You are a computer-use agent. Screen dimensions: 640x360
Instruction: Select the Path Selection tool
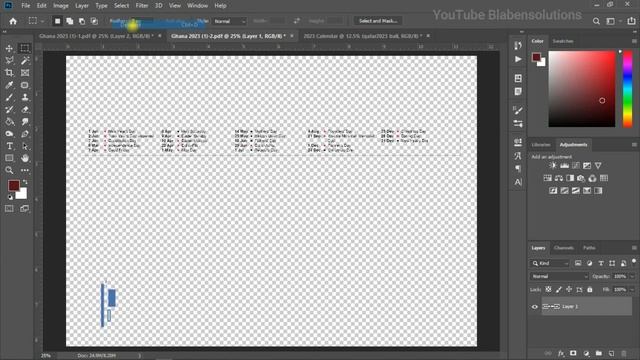[25, 146]
